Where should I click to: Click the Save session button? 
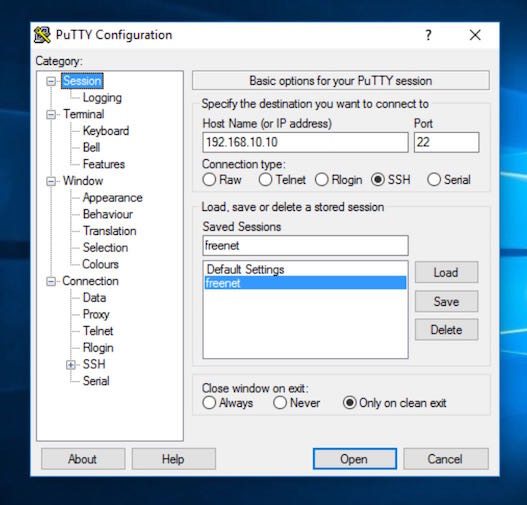446,301
